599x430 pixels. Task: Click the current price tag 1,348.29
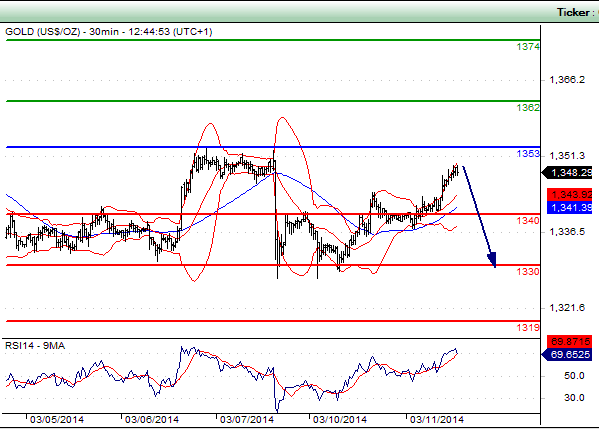point(567,173)
